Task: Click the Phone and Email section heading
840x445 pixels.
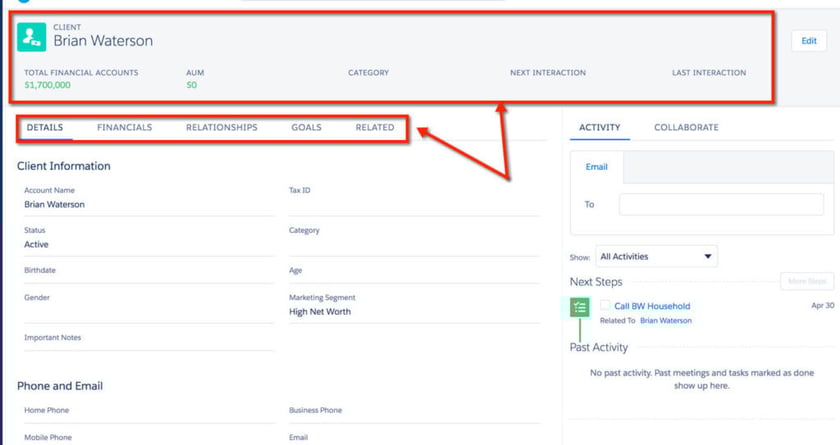Action: [x=60, y=386]
